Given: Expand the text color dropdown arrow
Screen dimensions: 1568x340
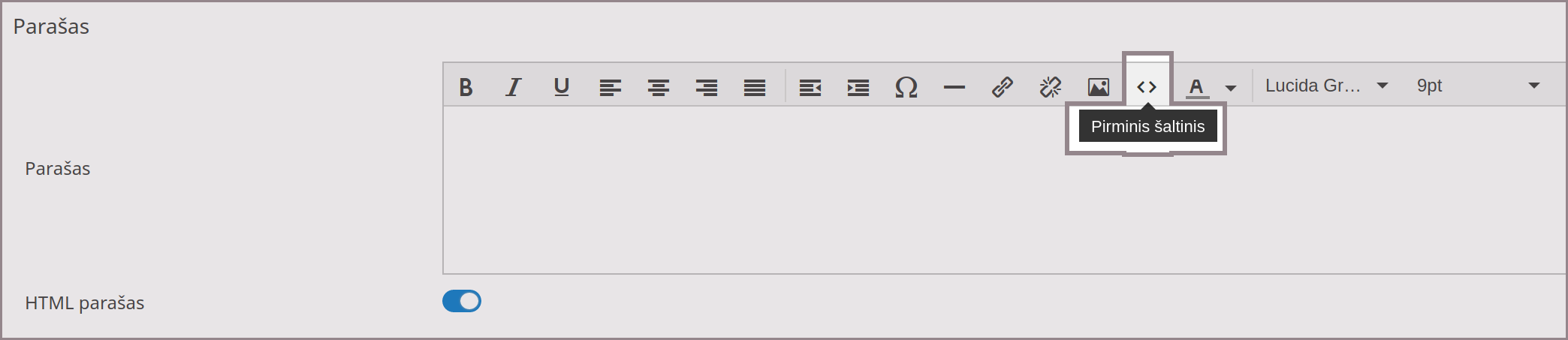Looking at the screenshot, I should (1231, 88).
